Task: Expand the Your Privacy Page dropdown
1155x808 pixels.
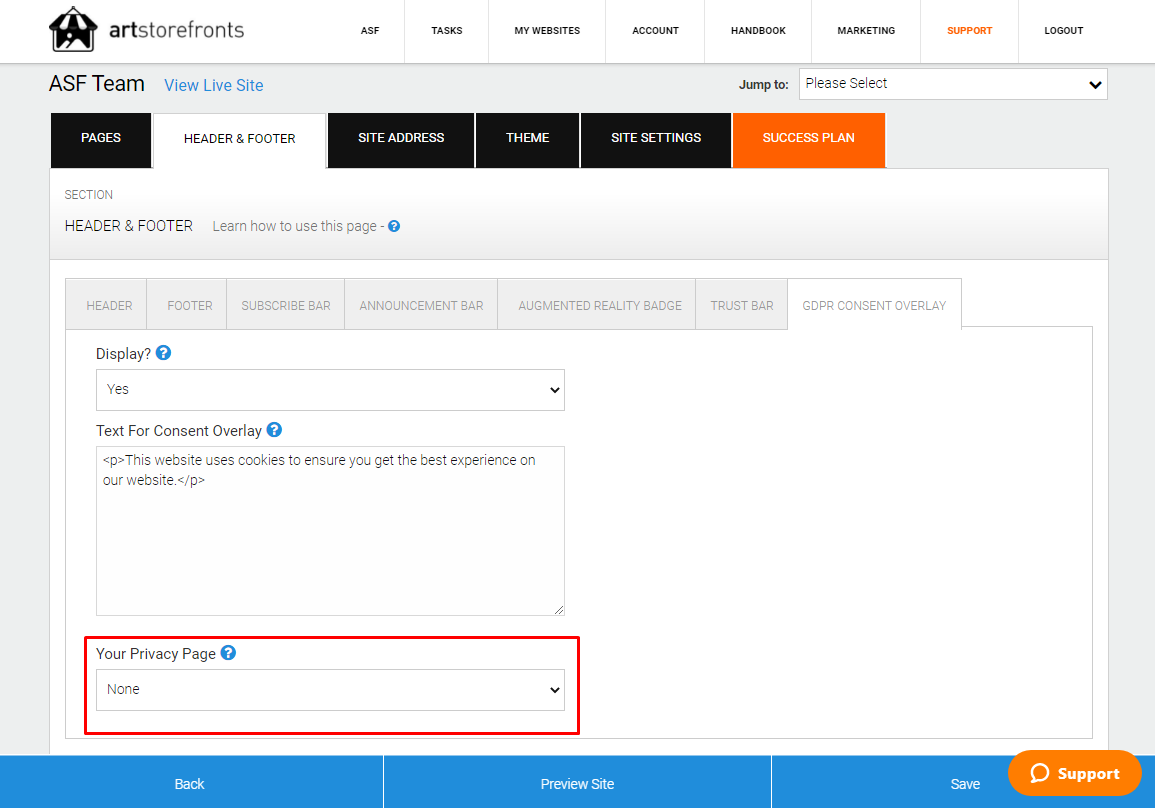Action: [x=330, y=690]
